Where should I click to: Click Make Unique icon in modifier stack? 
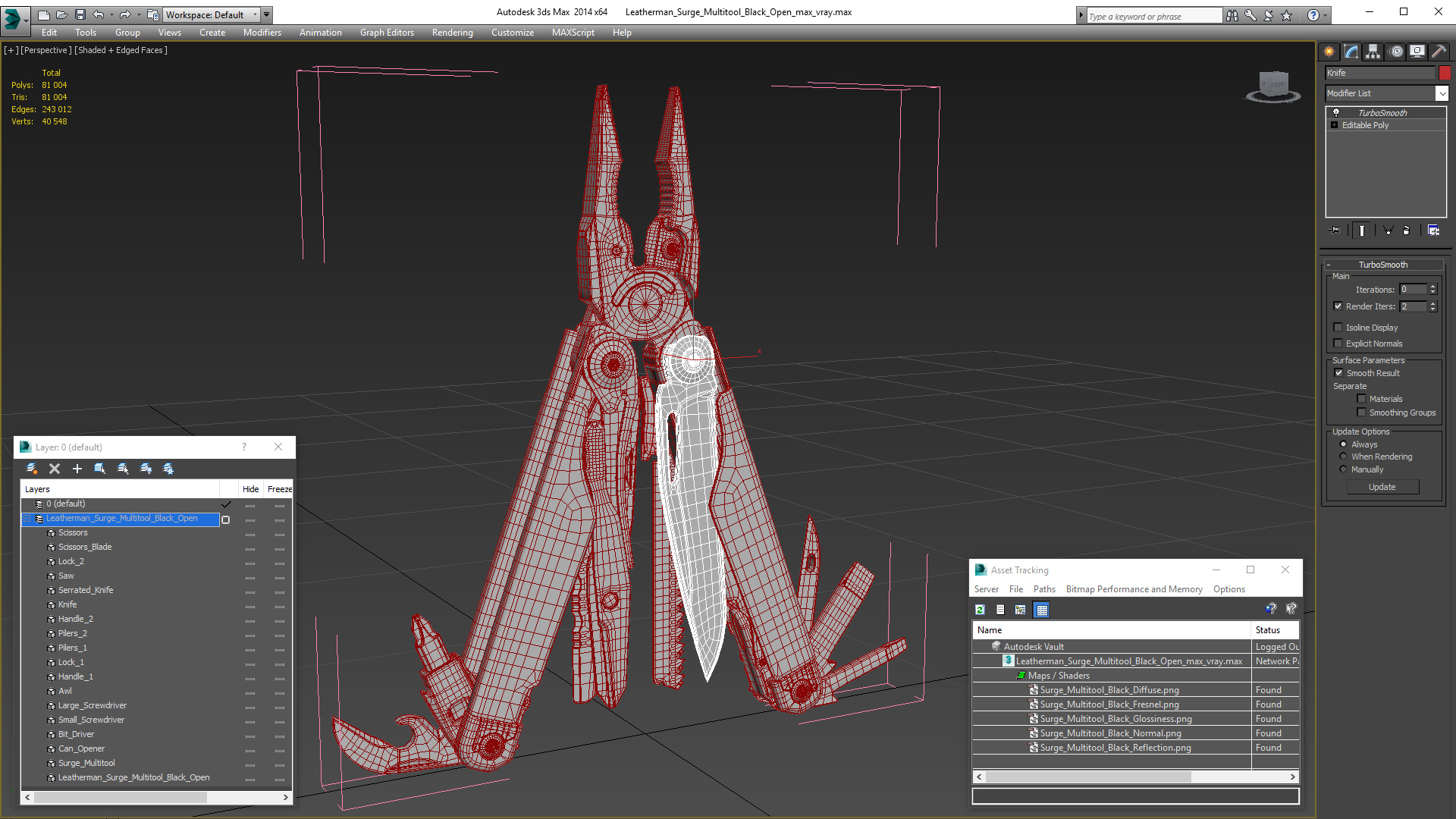[1388, 231]
